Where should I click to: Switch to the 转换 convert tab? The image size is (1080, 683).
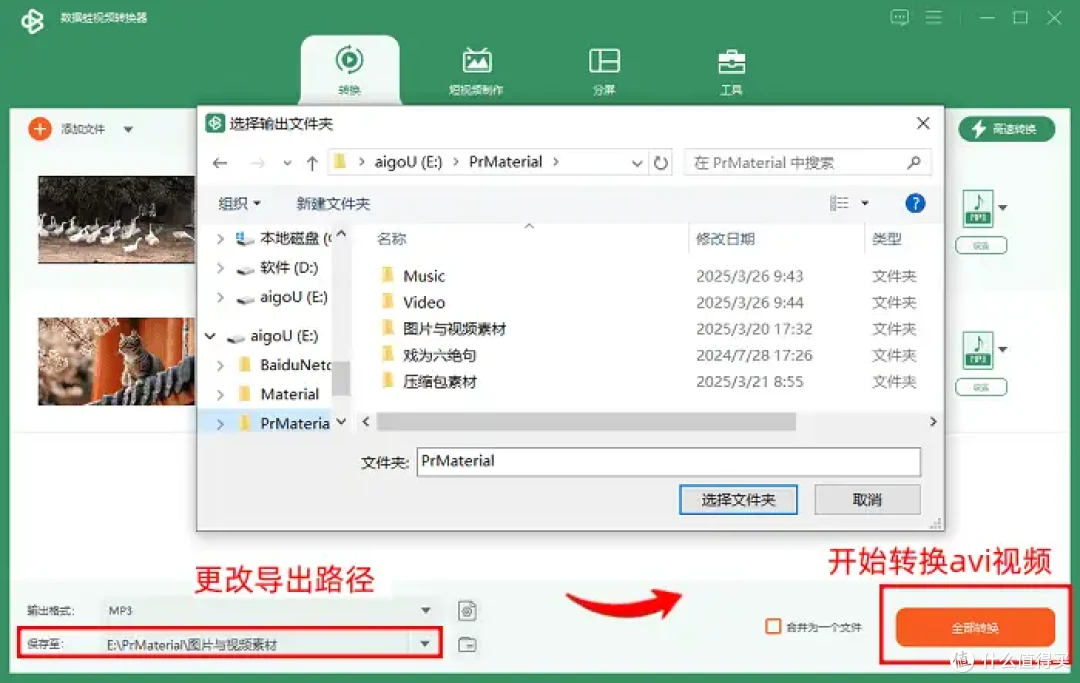349,70
